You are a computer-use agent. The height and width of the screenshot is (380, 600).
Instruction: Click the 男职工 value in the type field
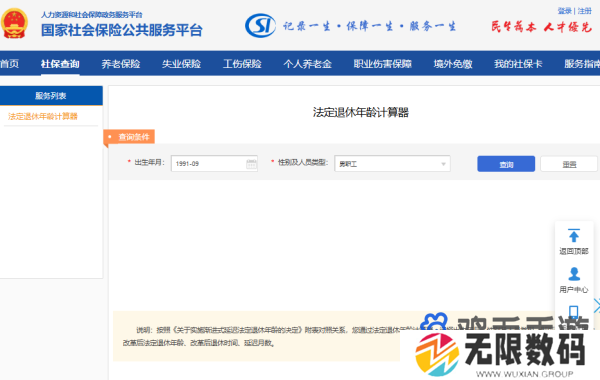pyautogui.click(x=348, y=164)
